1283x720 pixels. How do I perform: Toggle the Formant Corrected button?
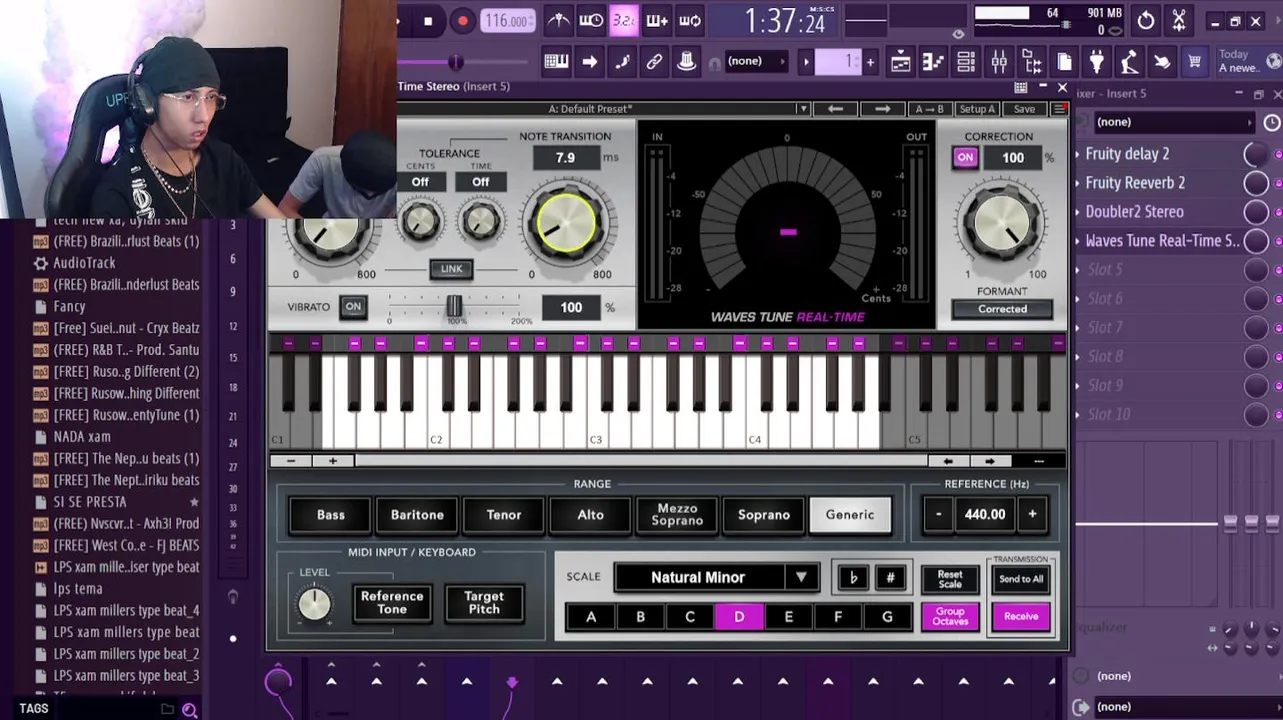click(x=1002, y=309)
